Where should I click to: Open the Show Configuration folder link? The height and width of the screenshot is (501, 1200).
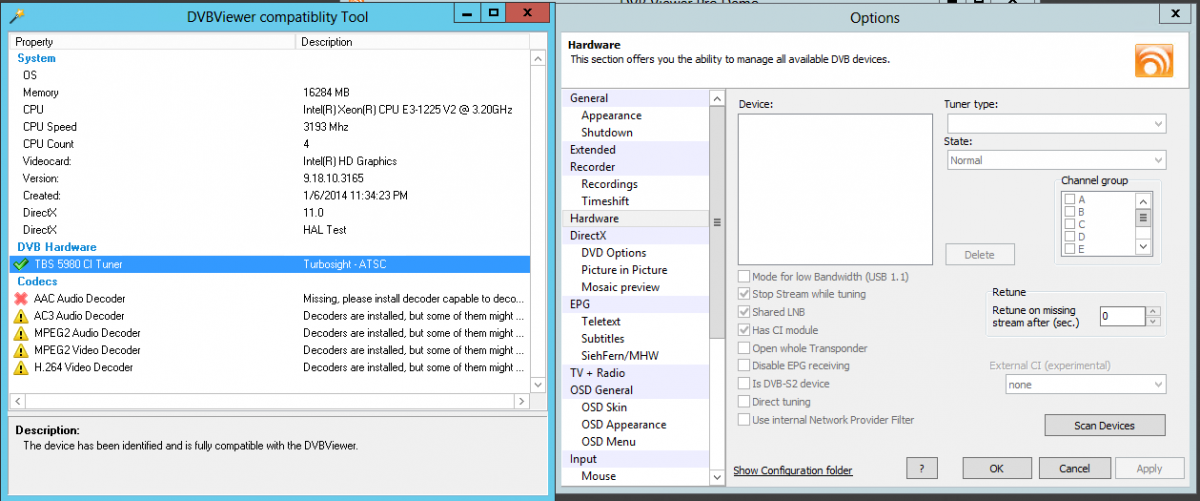793,470
